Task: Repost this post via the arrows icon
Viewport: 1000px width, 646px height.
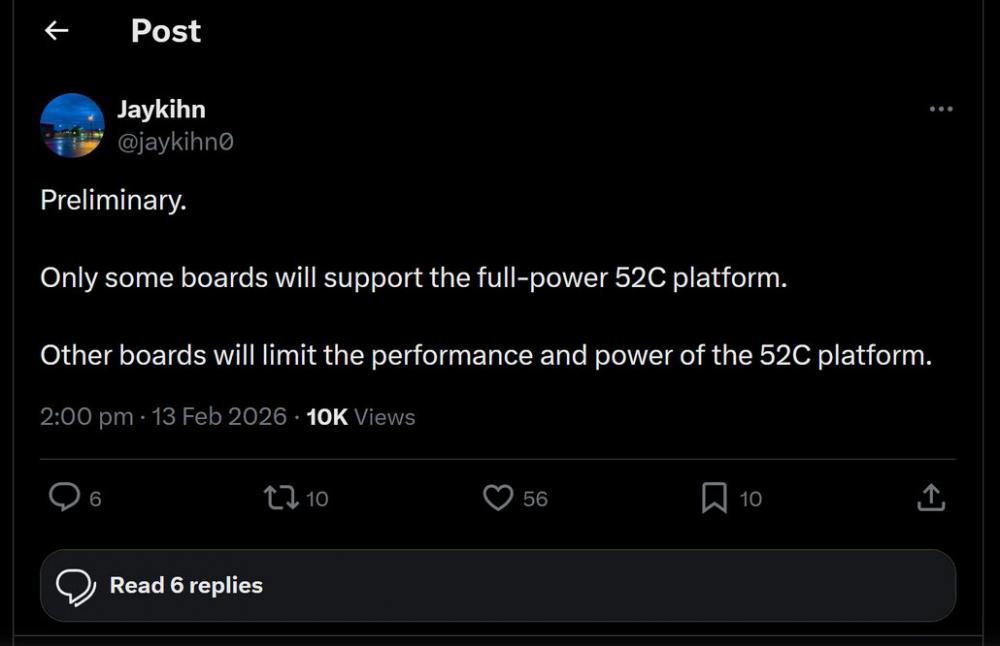Action: tap(280, 497)
